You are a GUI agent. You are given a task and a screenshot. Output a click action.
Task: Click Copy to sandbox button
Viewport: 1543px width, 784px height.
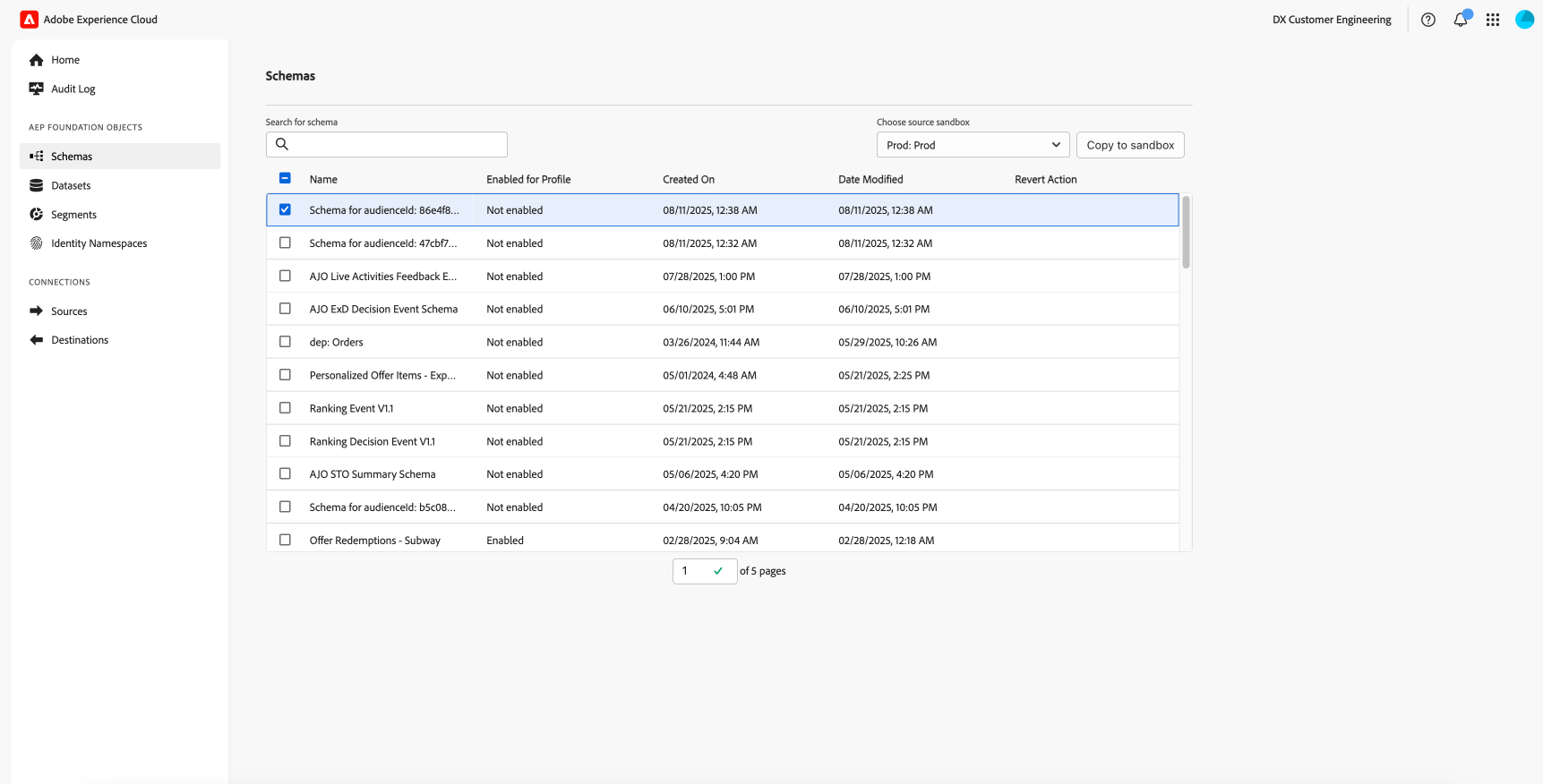1130,145
